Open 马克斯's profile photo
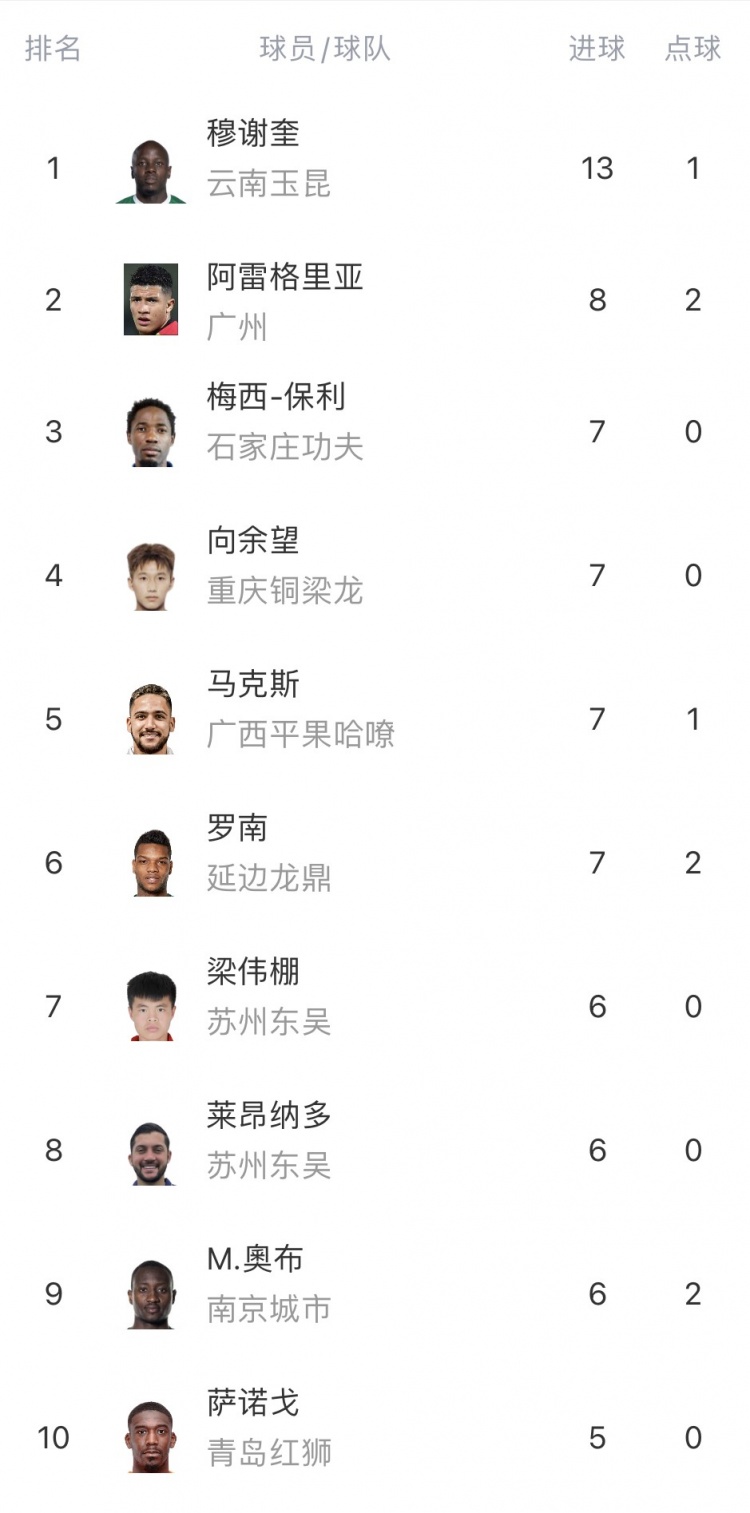Viewport: 750px width, 1513px height. (151, 719)
